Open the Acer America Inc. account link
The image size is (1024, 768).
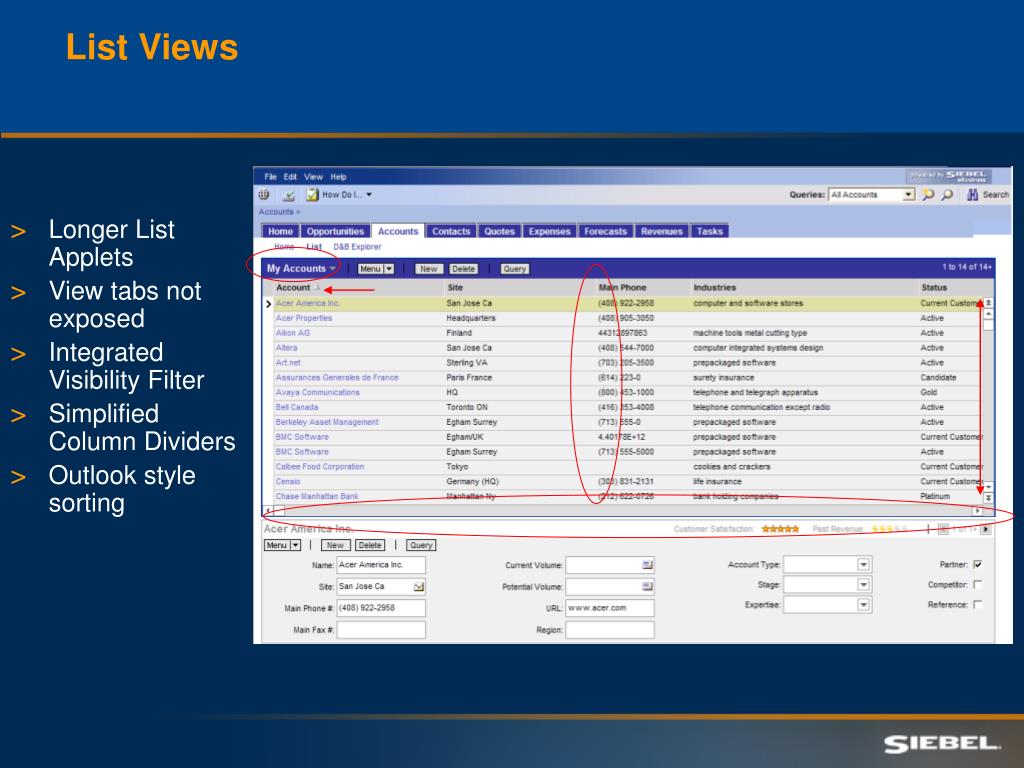click(x=307, y=303)
